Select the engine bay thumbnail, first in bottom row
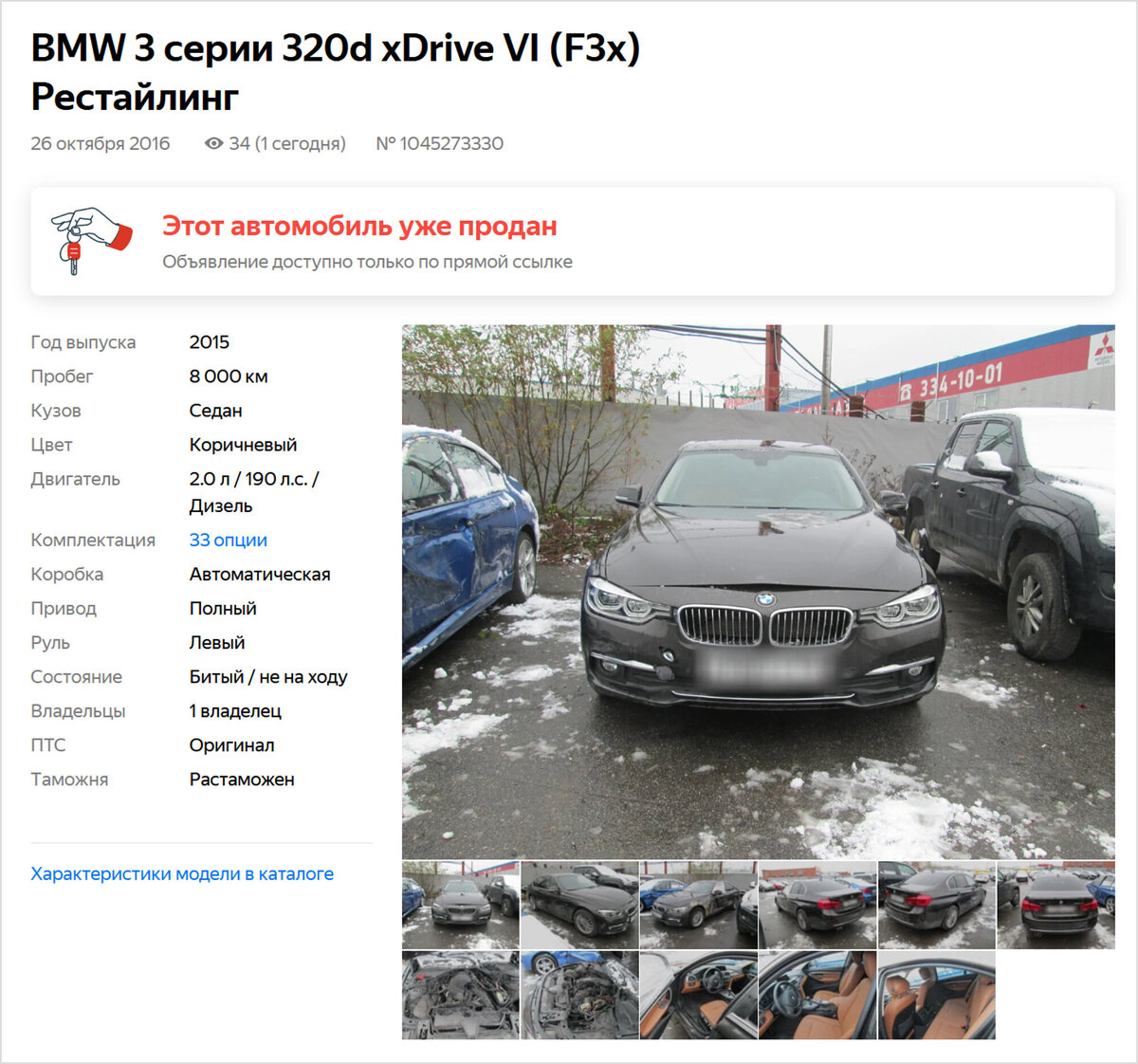Screen dimensions: 1138x1064 coord(460,996)
